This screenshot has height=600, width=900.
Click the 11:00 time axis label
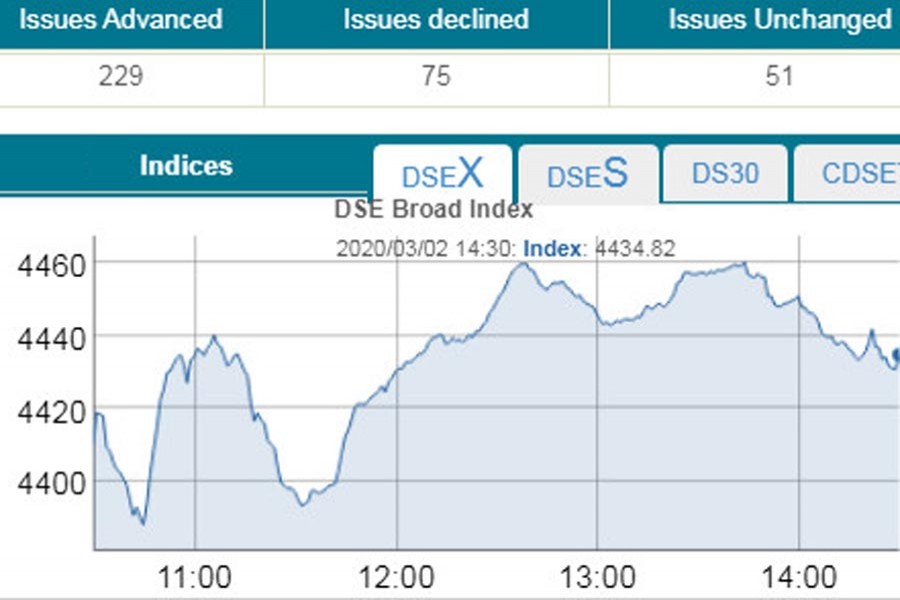(x=196, y=577)
